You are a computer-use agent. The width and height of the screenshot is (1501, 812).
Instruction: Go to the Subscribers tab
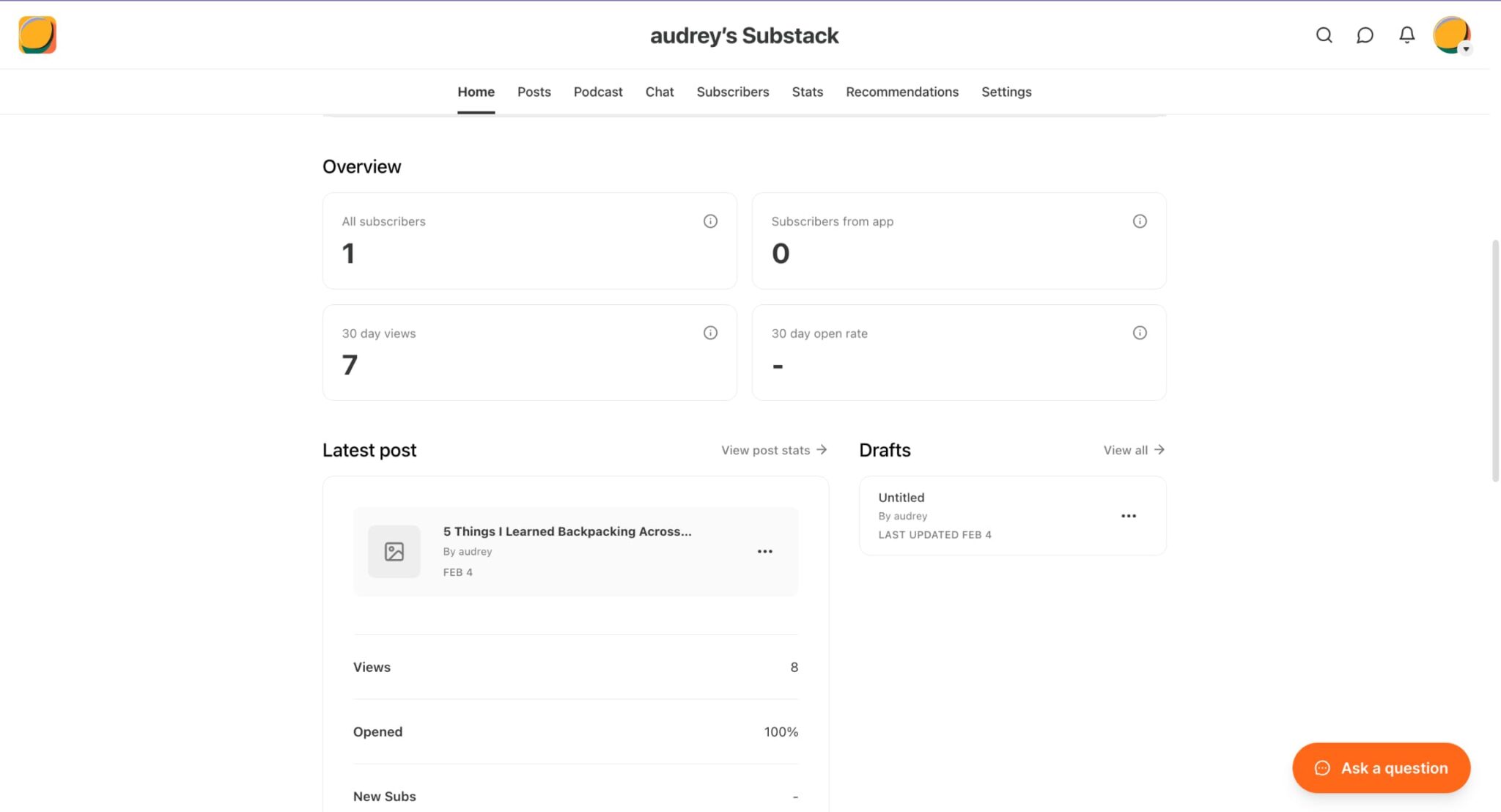click(x=732, y=92)
